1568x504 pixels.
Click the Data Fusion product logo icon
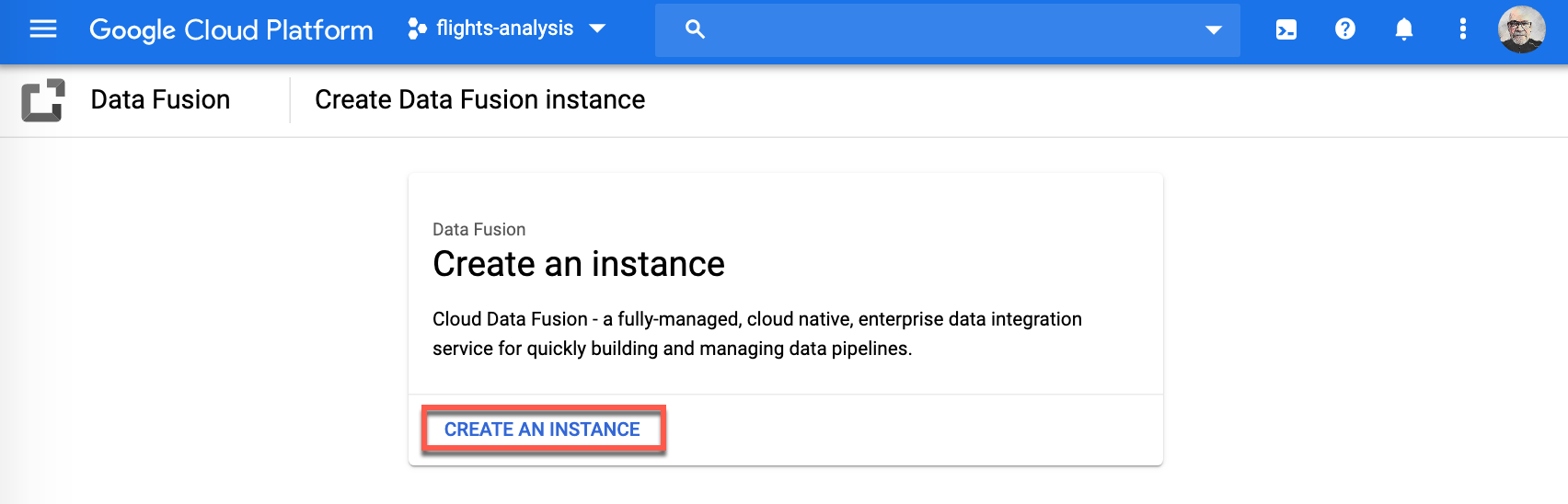pyautogui.click(x=43, y=100)
